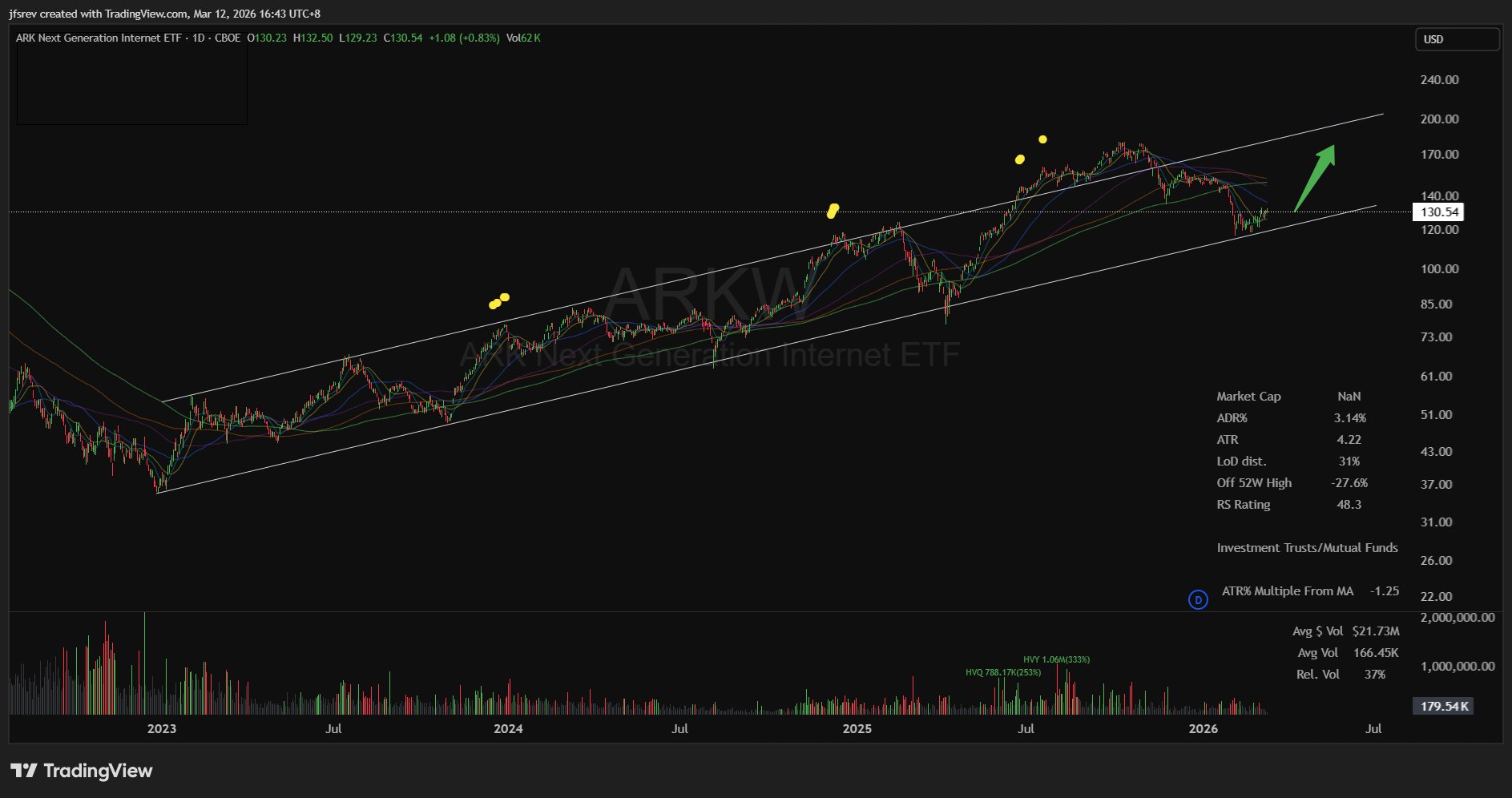
Task: Click the 73.00 price axis label
Action: (x=1436, y=337)
